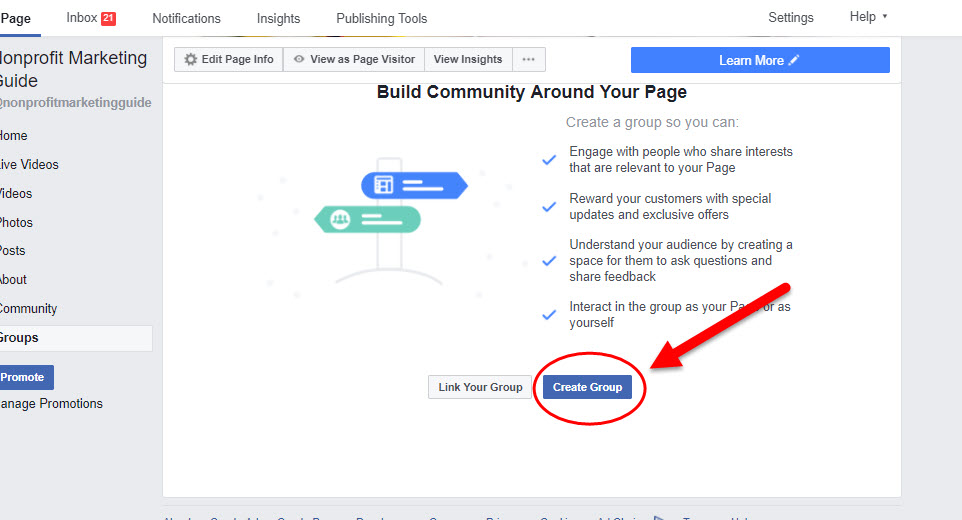Viewport: 962px width, 520px height.
Task: Switch to the Insights tab
Action: (278, 18)
